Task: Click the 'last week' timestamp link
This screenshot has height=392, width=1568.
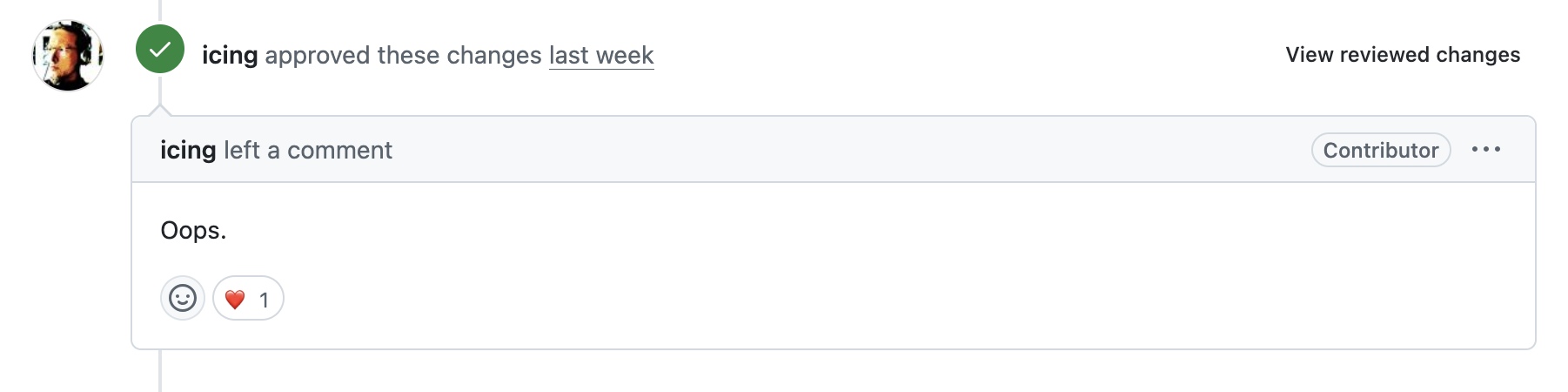Action: click(601, 55)
